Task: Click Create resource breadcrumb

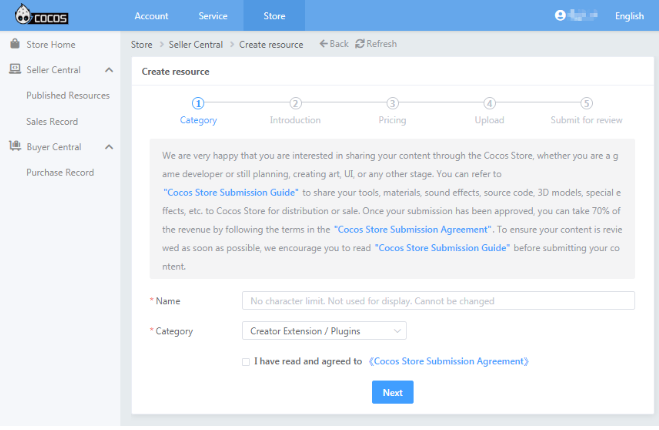Action: (271, 45)
